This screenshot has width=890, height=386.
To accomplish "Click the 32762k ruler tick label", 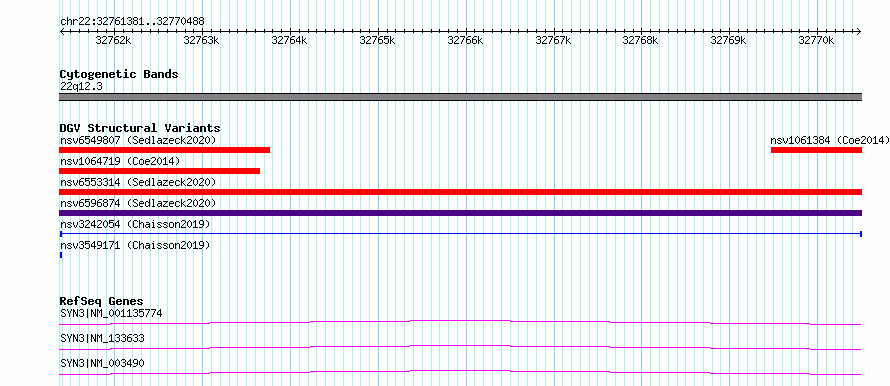I will [x=114, y=41].
